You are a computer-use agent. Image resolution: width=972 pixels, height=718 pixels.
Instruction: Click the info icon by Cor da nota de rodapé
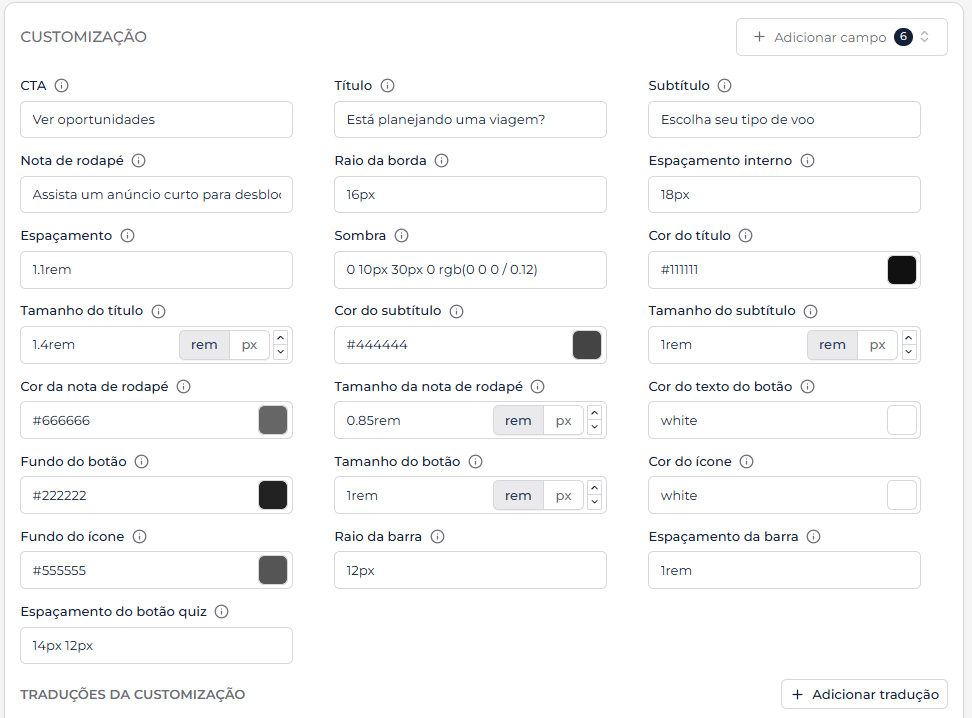click(x=183, y=386)
